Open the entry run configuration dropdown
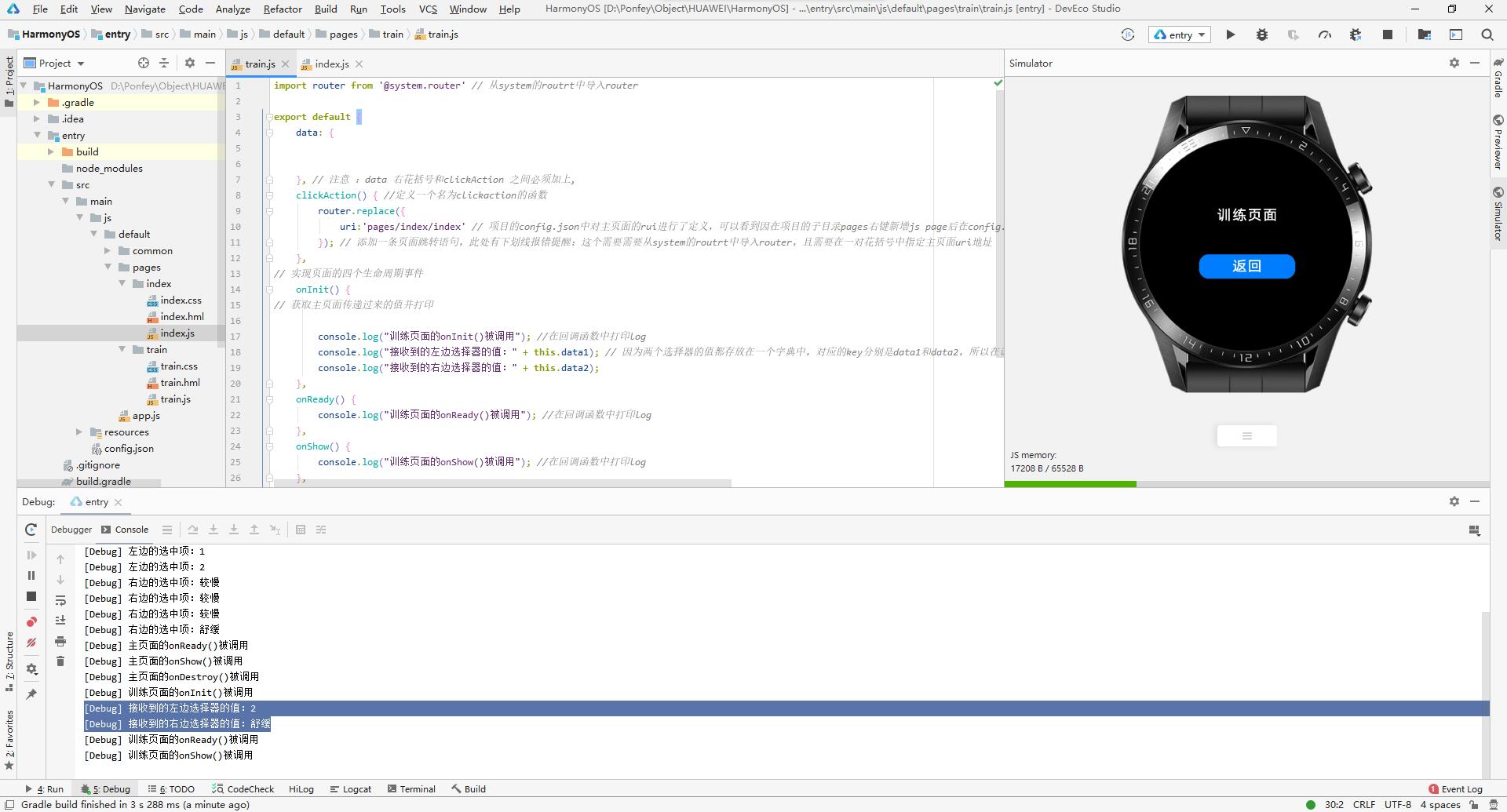The width and height of the screenshot is (1507, 812). point(1180,35)
